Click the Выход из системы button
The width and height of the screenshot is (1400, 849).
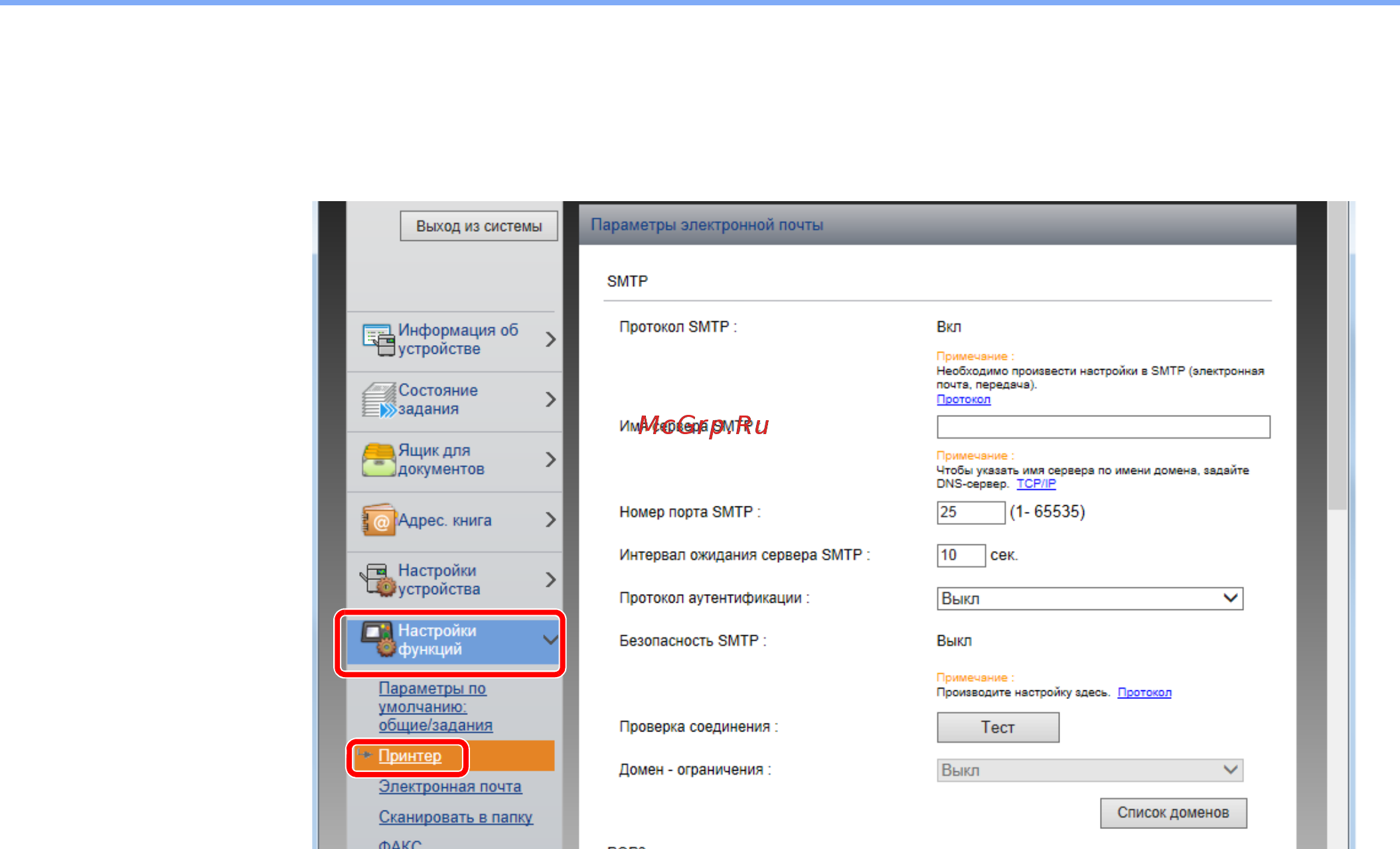[479, 226]
